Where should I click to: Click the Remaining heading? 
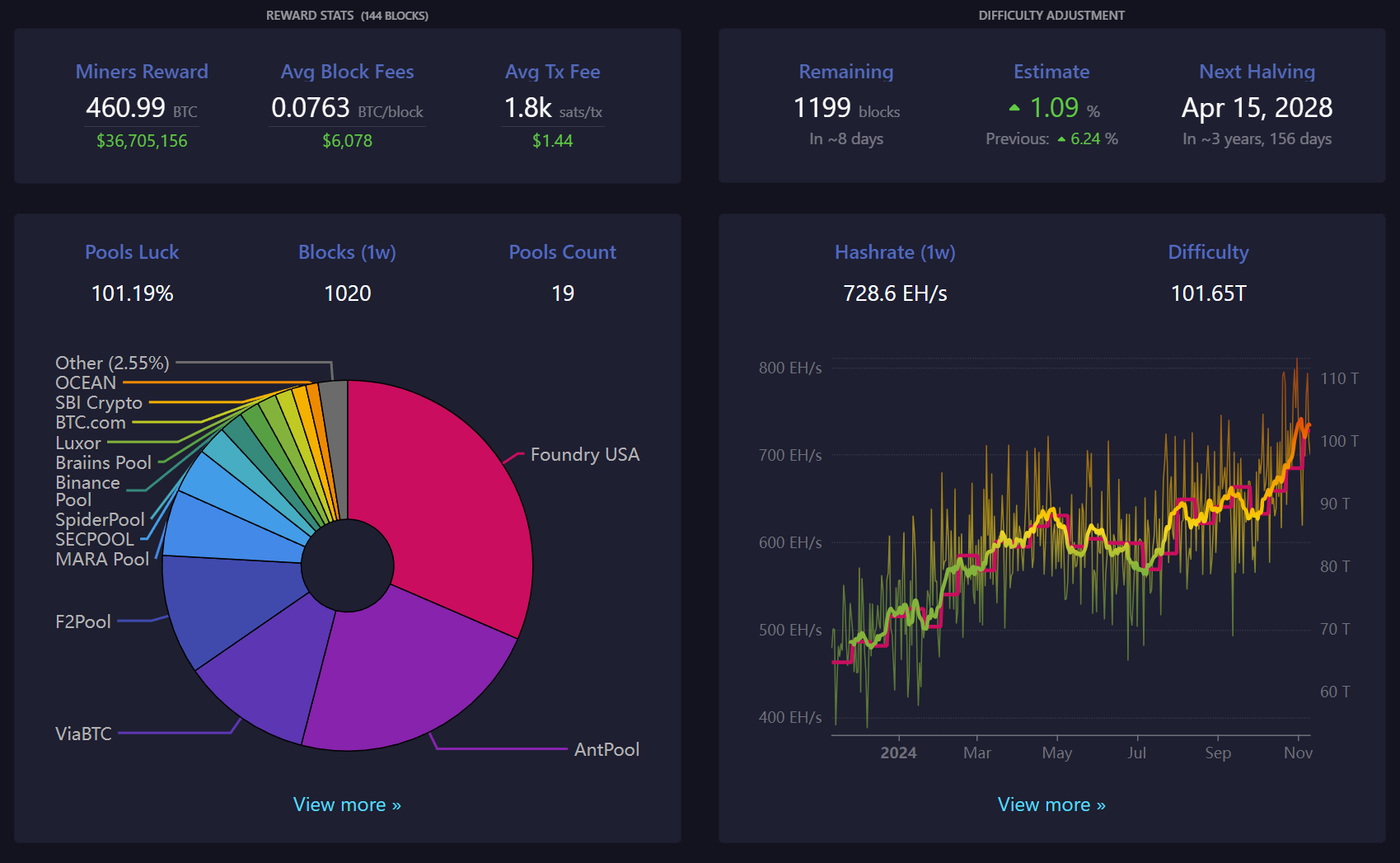(845, 72)
